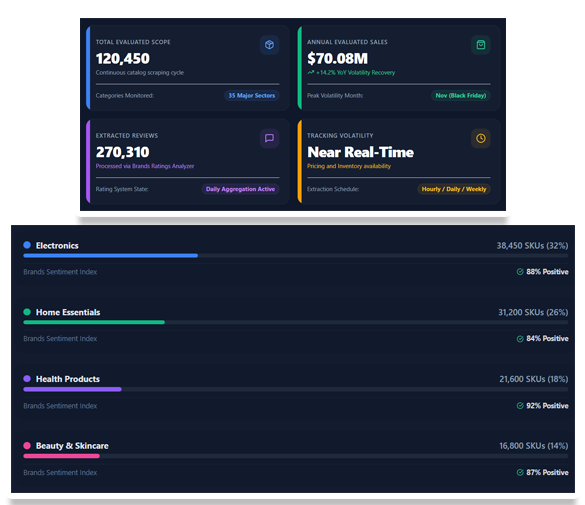585x505 pixels.
Task: Select the Beauty & Skincare category name
Action: coord(72,446)
